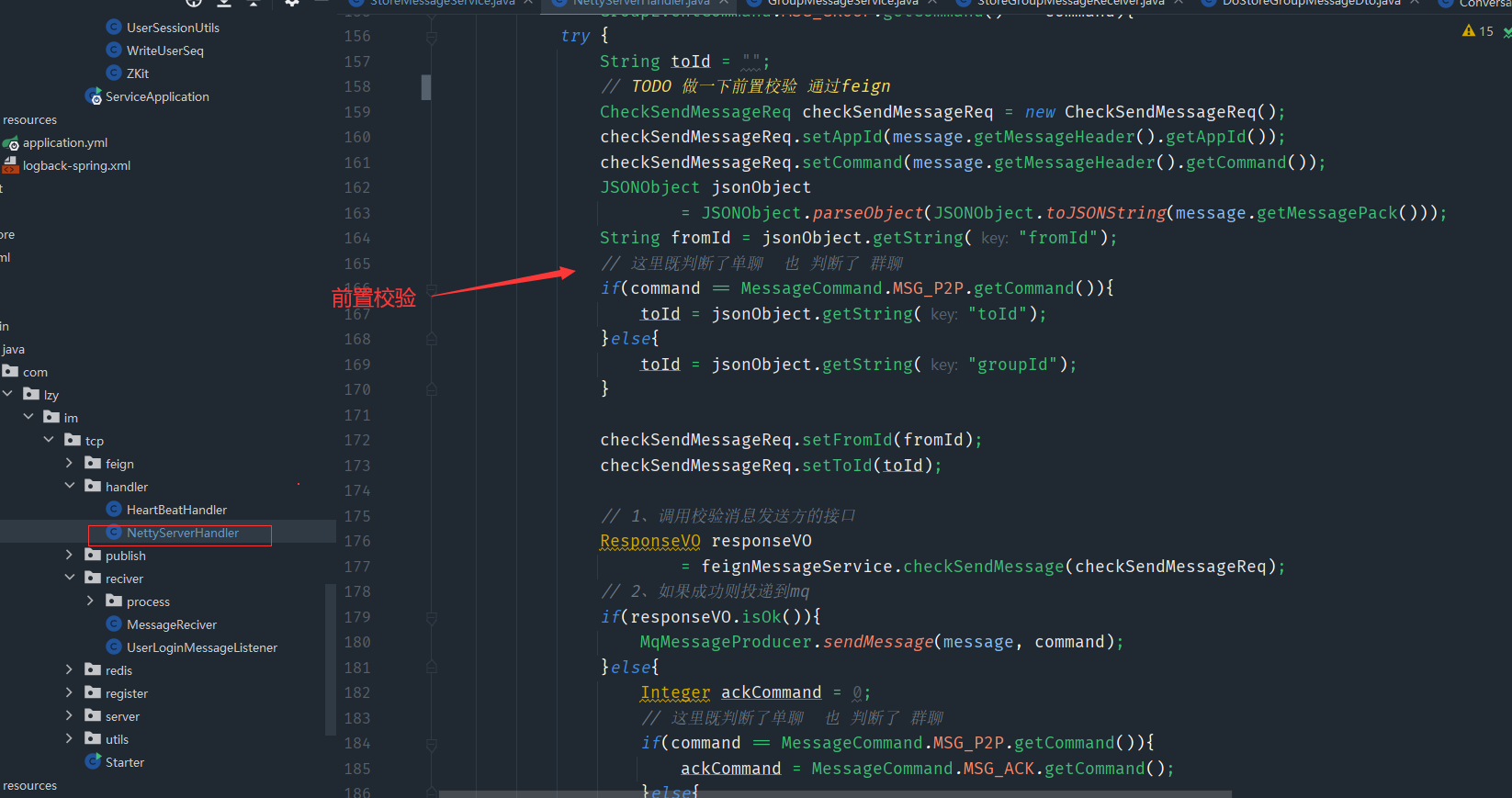Select the UserSessionUtils label in project tree

[173, 28]
